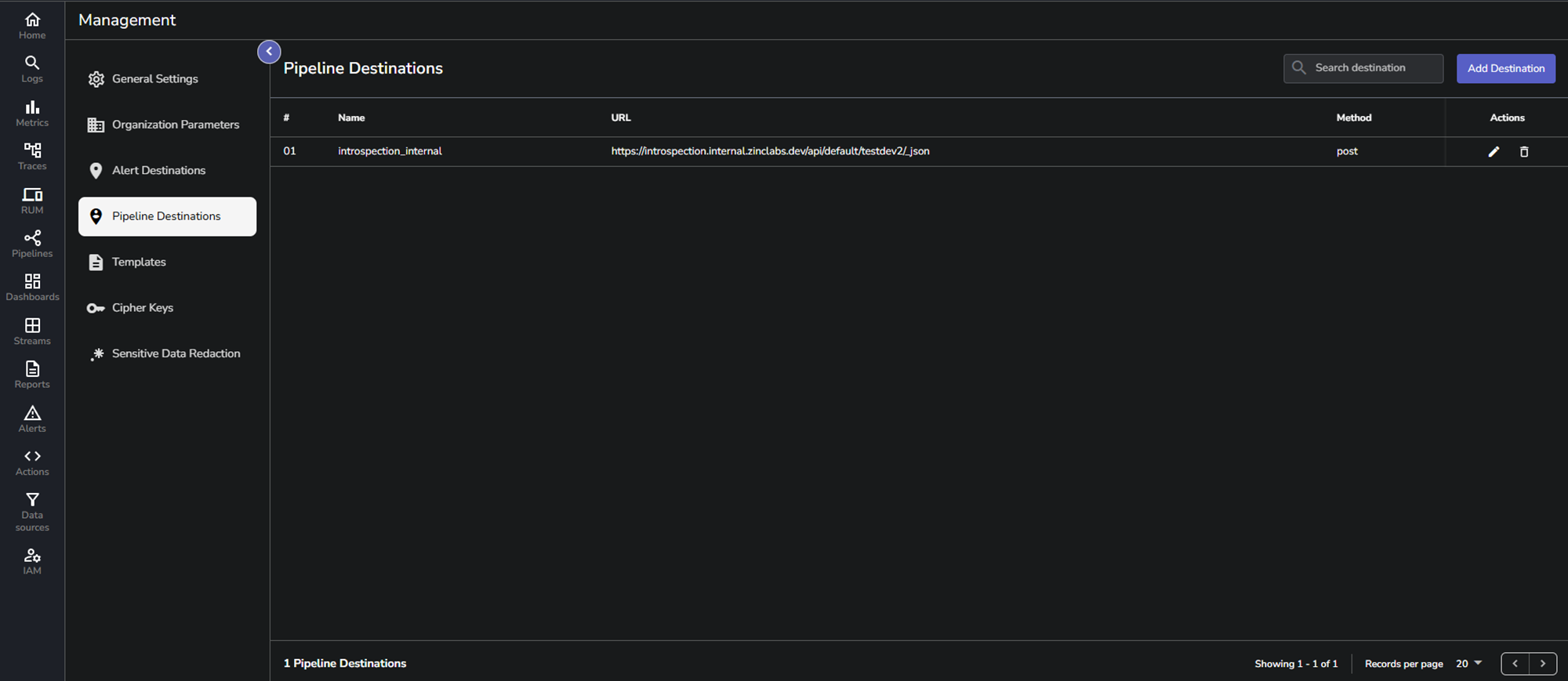
Task: Open the Dashboards view
Action: click(32, 287)
